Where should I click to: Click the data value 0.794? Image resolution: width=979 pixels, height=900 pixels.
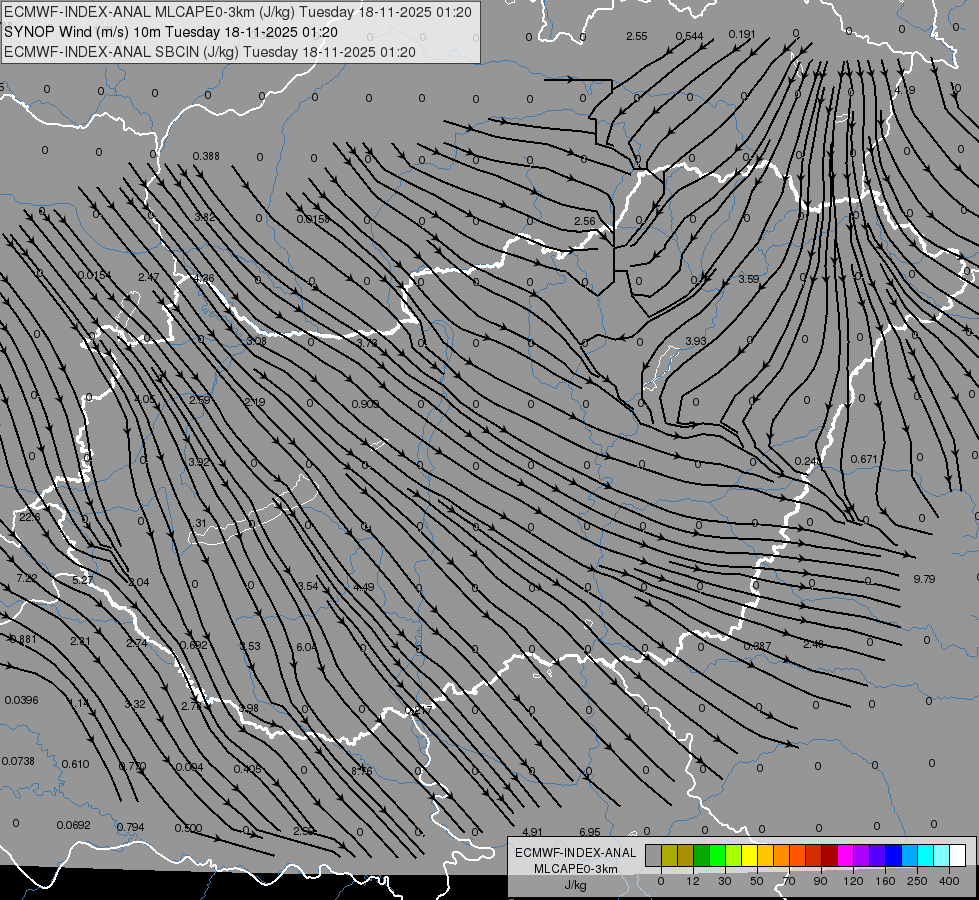tap(130, 827)
